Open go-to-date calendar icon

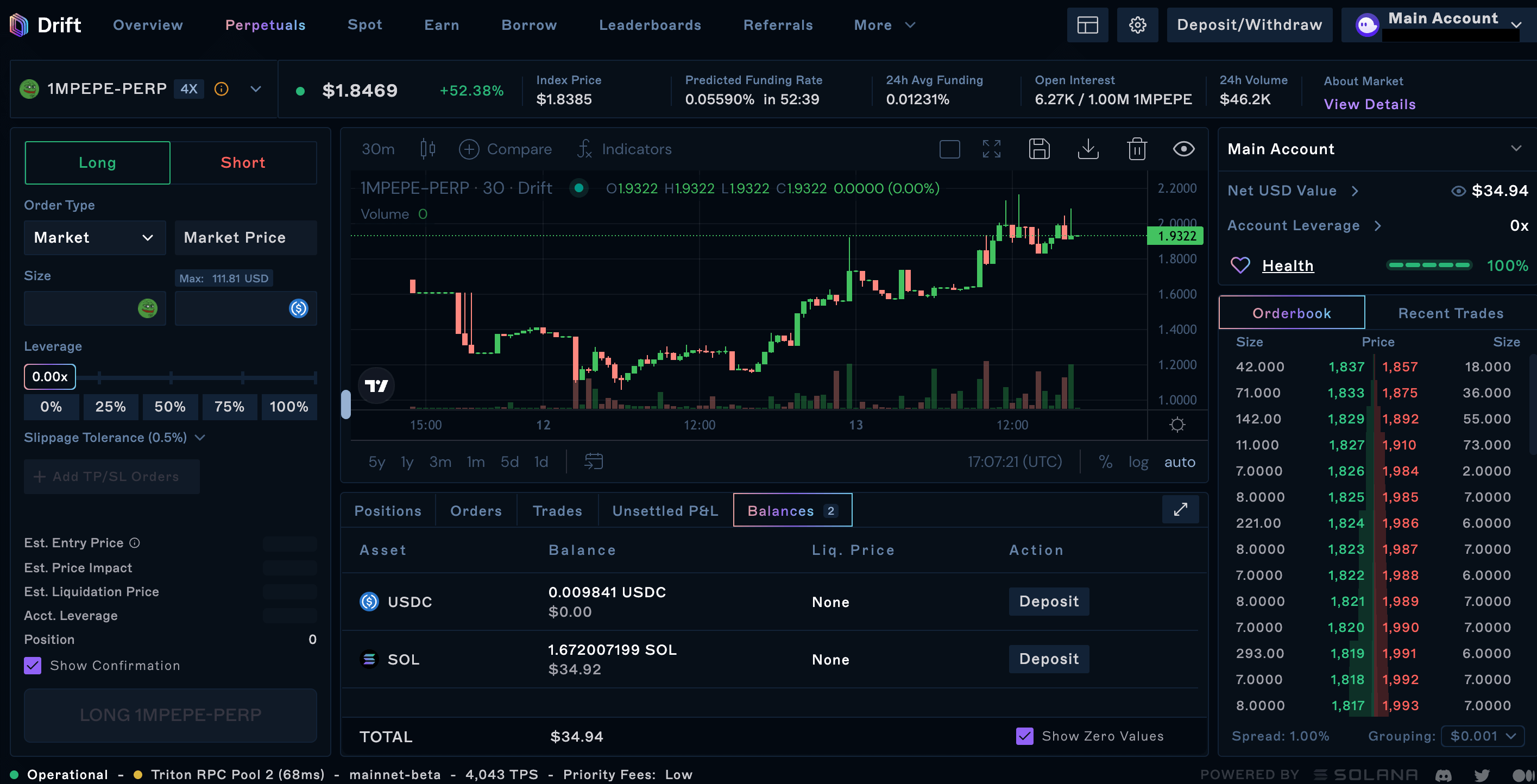click(x=593, y=461)
